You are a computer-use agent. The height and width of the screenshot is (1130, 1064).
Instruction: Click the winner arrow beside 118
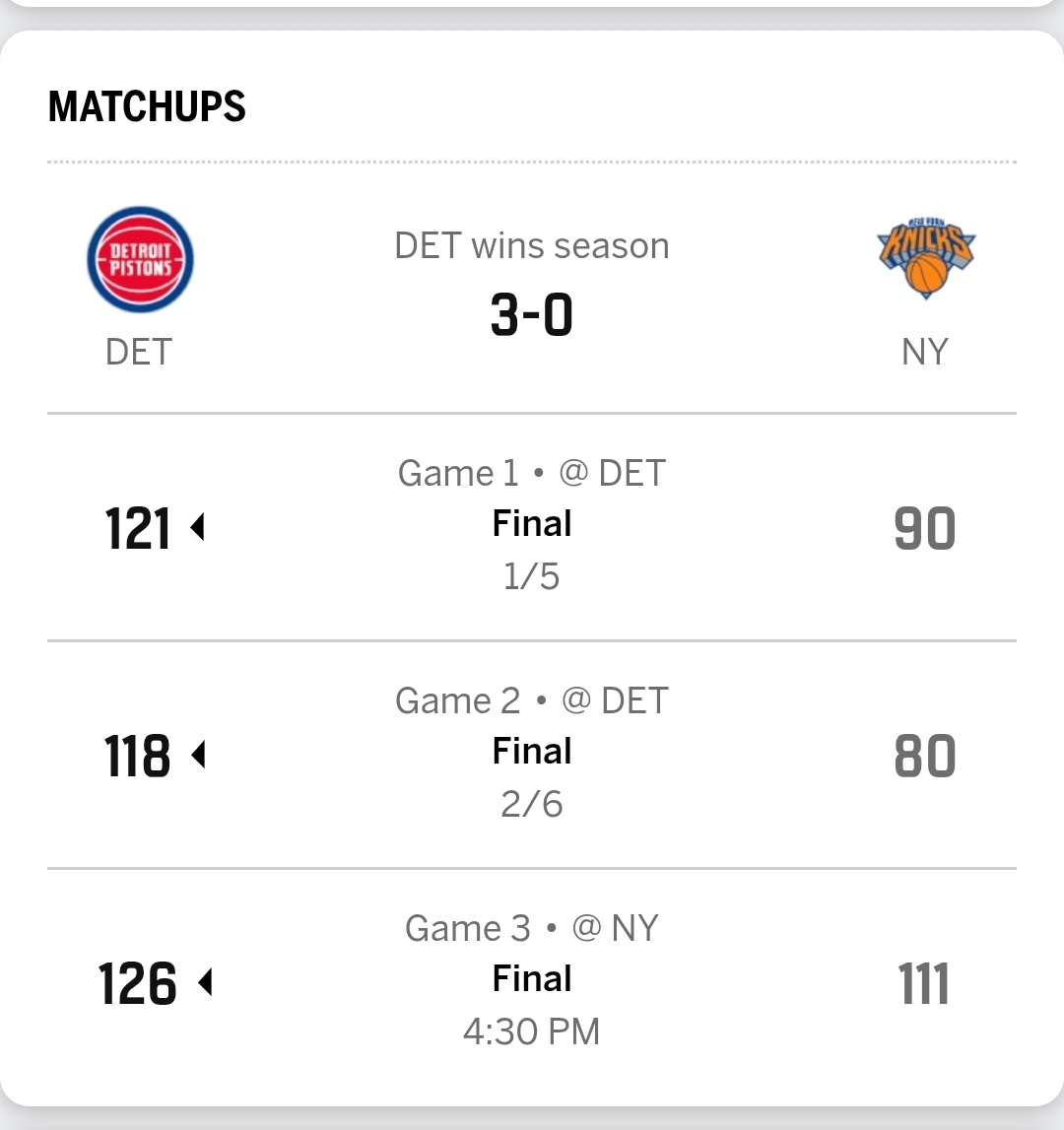click(197, 756)
